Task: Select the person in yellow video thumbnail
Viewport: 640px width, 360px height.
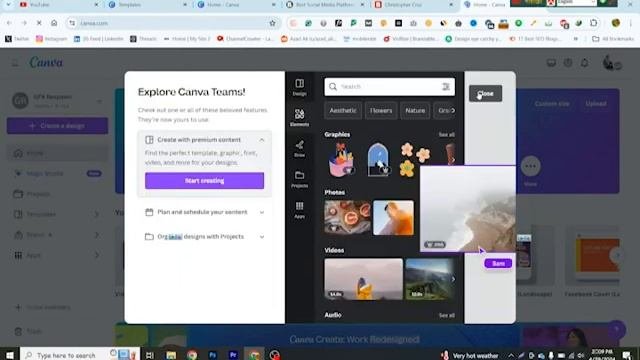Action: tap(363, 279)
